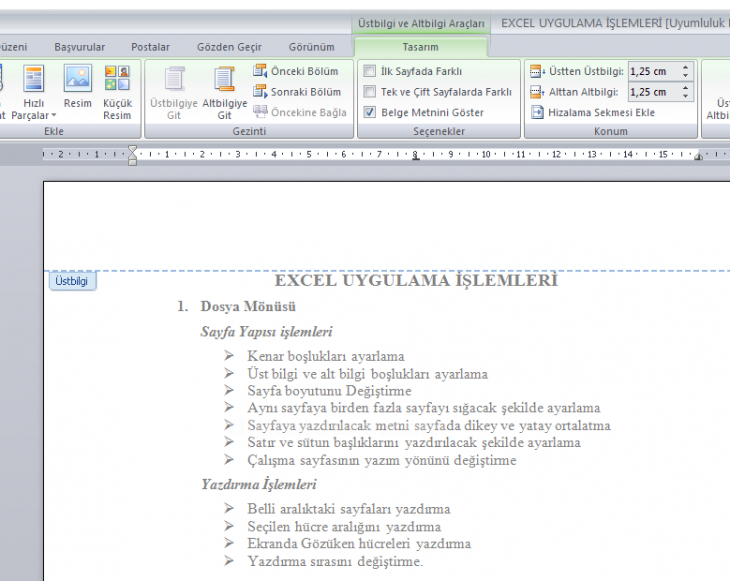This screenshot has height=581, width=730.
Task: Decrease Alttan Altbilgi spinner value
Action: coord(685,96)
